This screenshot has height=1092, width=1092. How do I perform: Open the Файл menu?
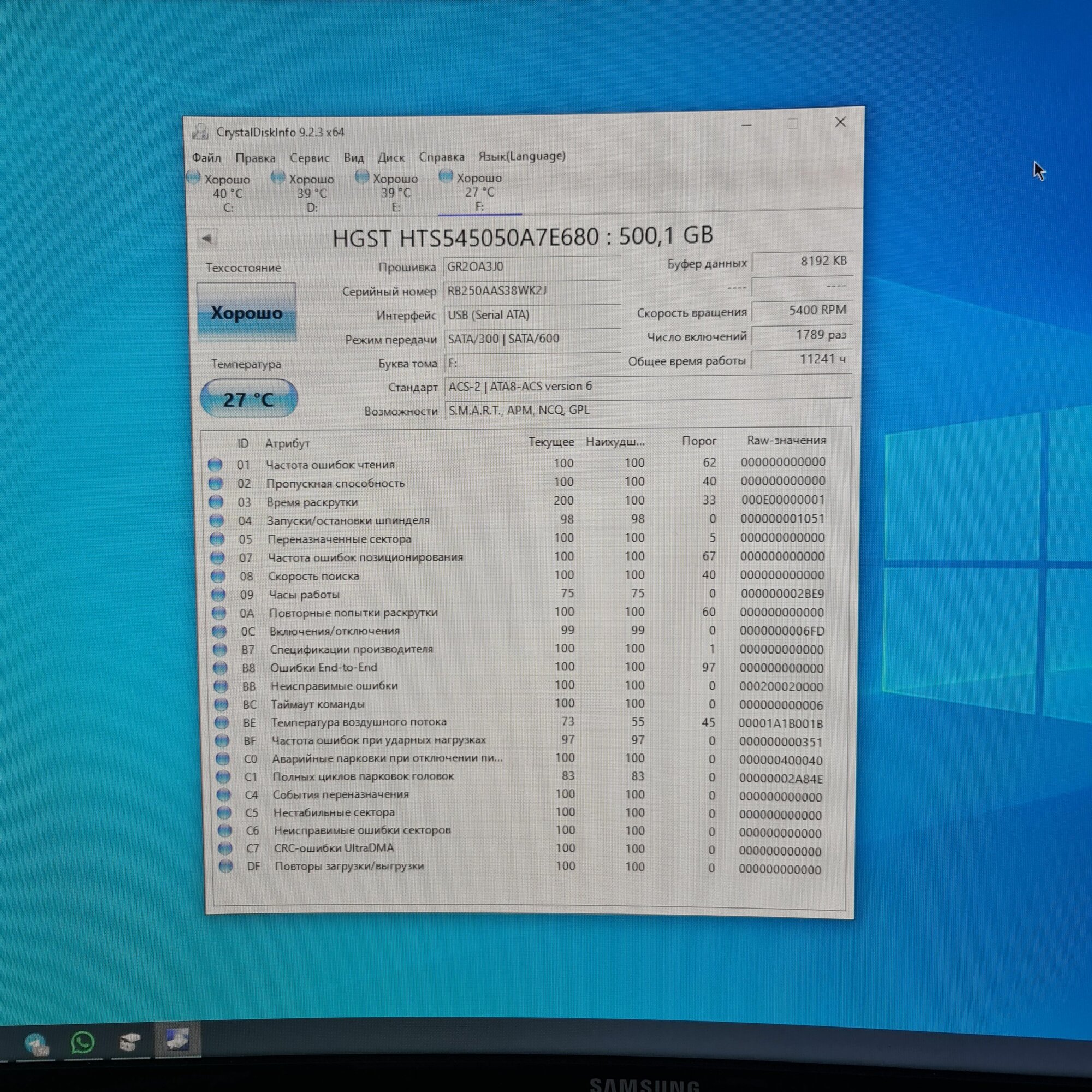tap(206, 158)
